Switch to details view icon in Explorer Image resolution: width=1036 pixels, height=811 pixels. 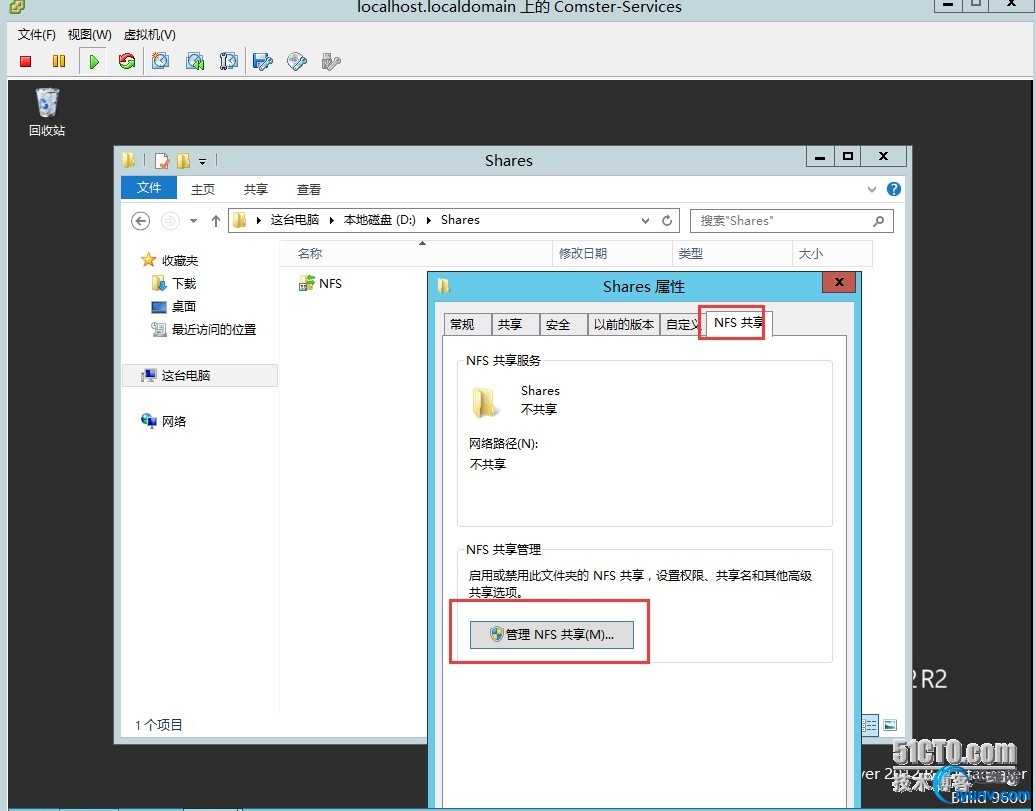(x=870, y=725)
